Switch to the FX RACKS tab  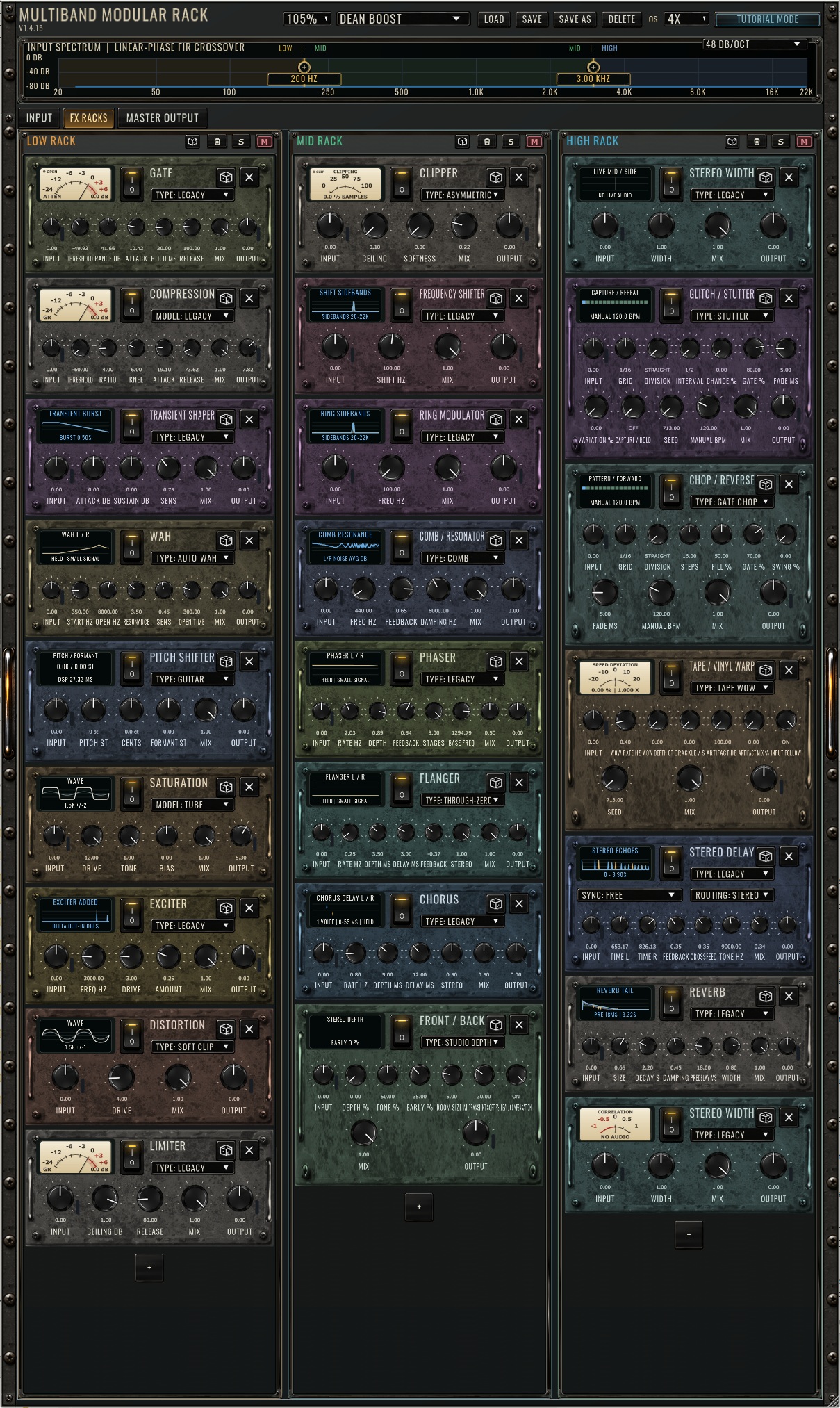pos(88,118)
